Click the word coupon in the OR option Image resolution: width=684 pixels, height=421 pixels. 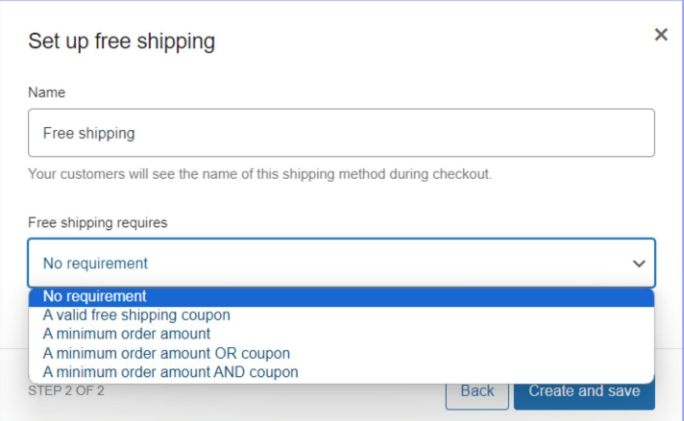(266, 353)
